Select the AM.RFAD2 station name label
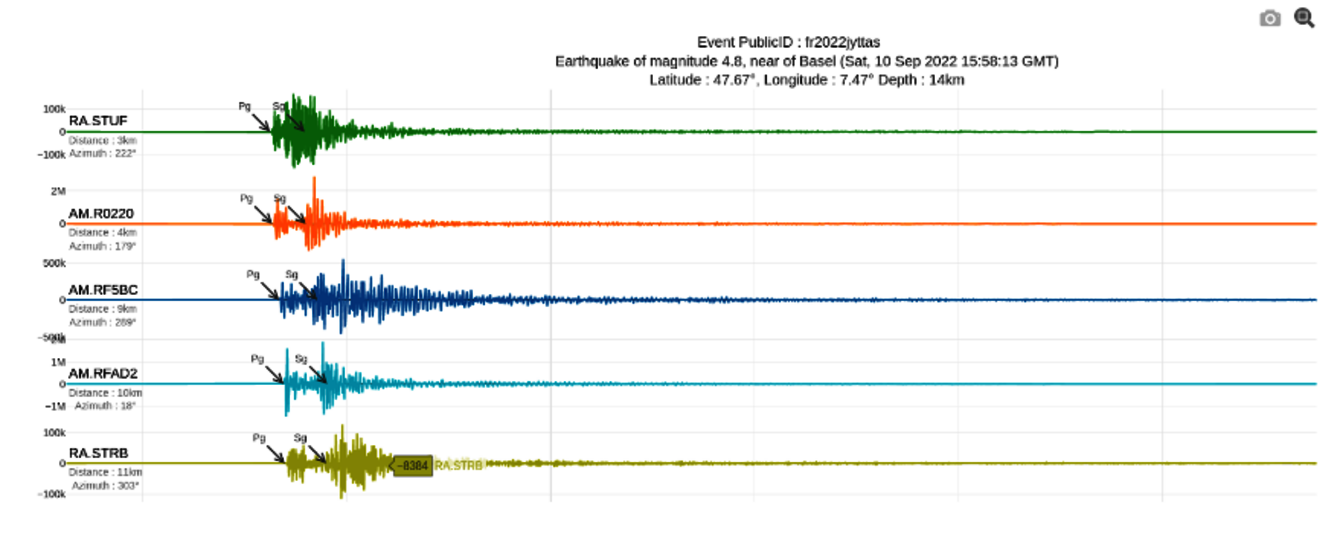Screen dimensions: 1340x537 pos(103,373)
